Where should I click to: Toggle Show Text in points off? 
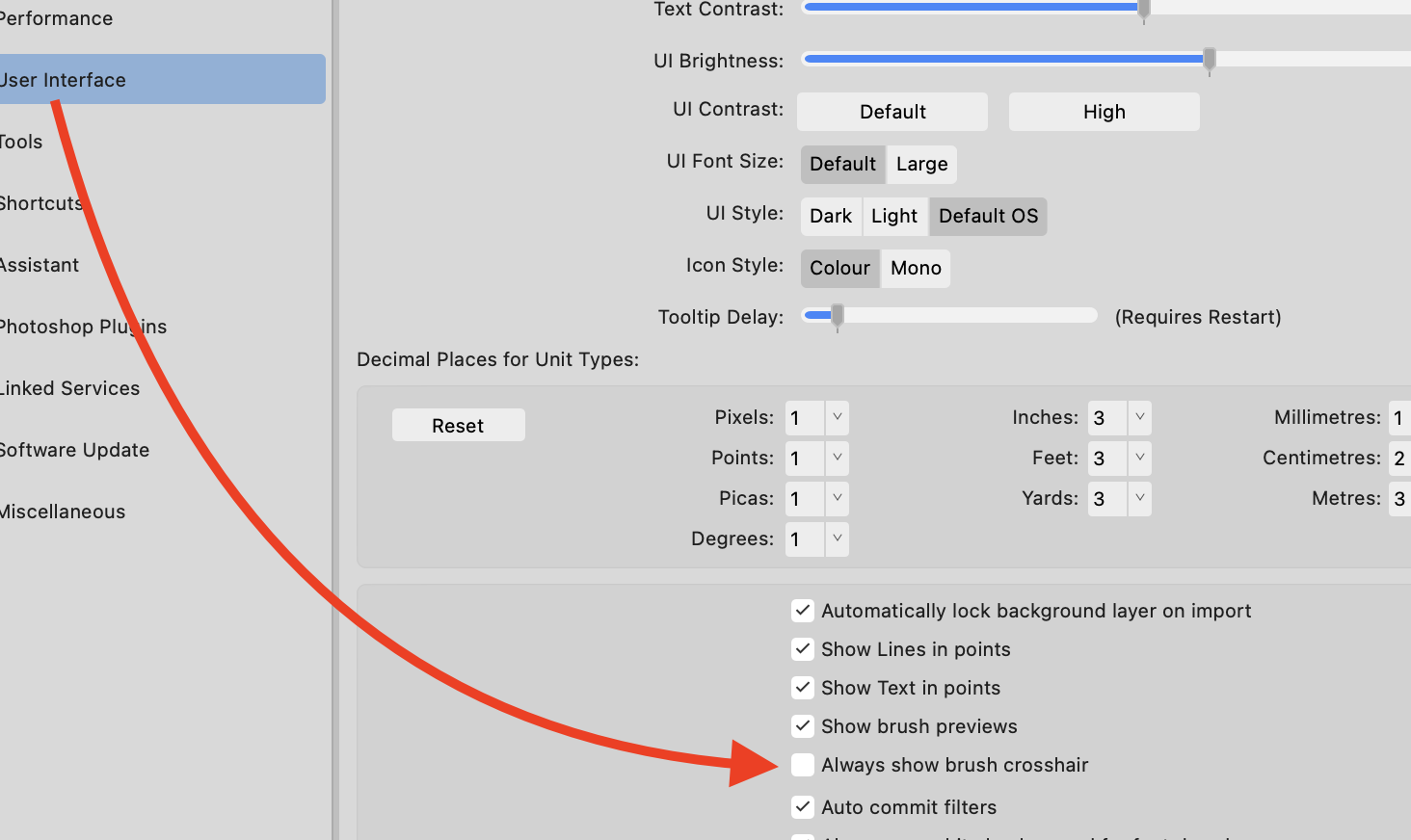point(802,687)
